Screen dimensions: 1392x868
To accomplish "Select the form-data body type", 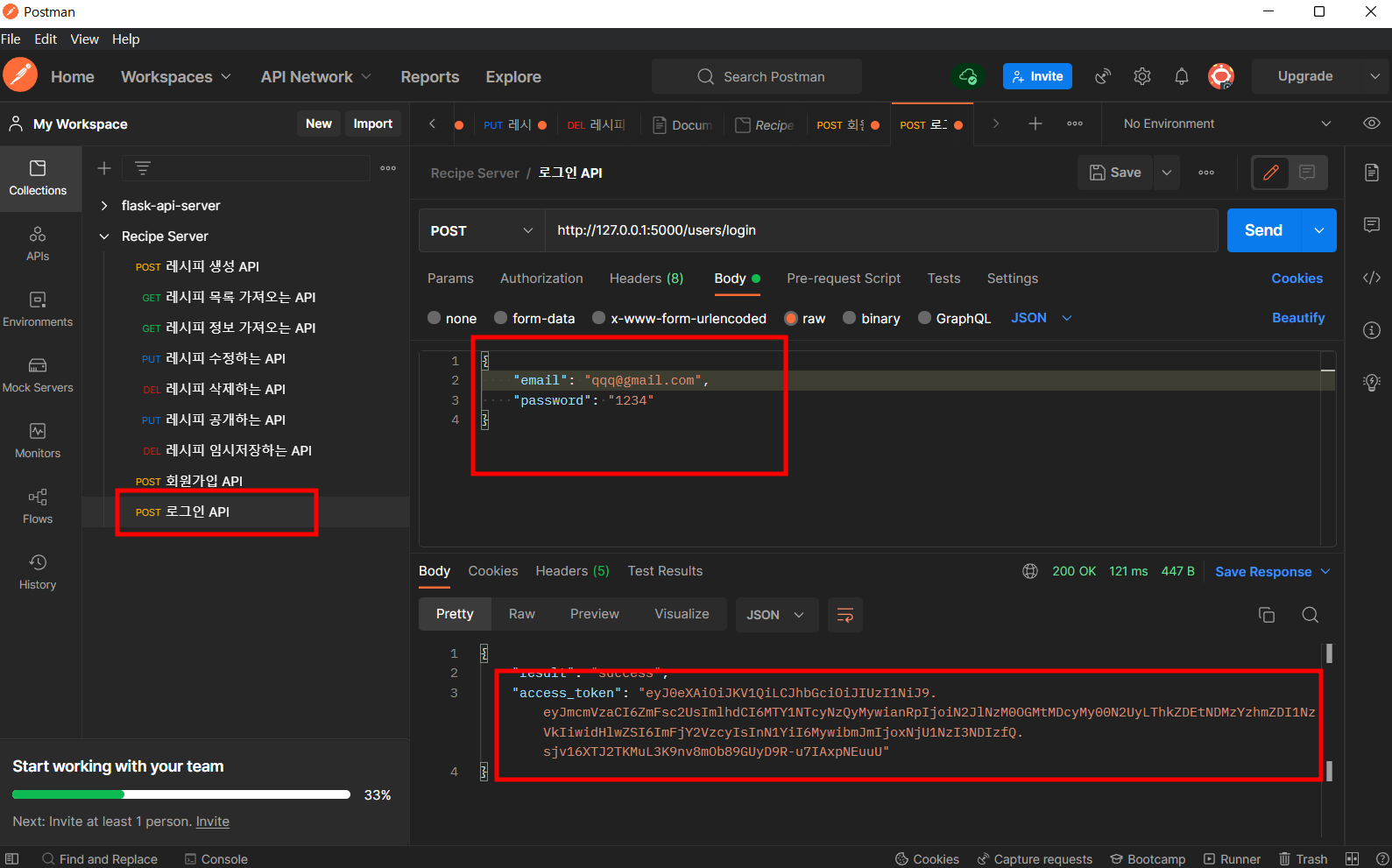I will click(x=534, y=318).
